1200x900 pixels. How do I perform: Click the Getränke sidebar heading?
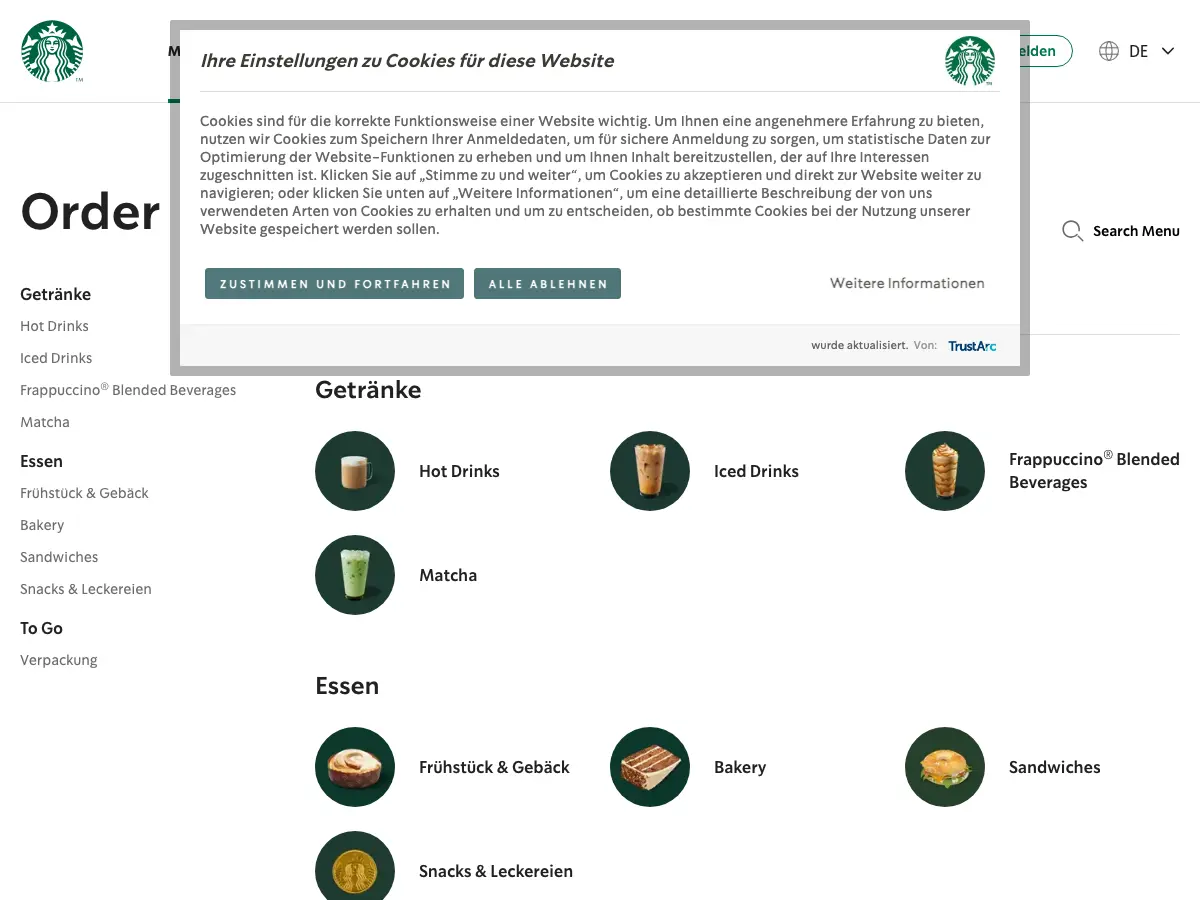pyautogui.click(x=55, y=294)
